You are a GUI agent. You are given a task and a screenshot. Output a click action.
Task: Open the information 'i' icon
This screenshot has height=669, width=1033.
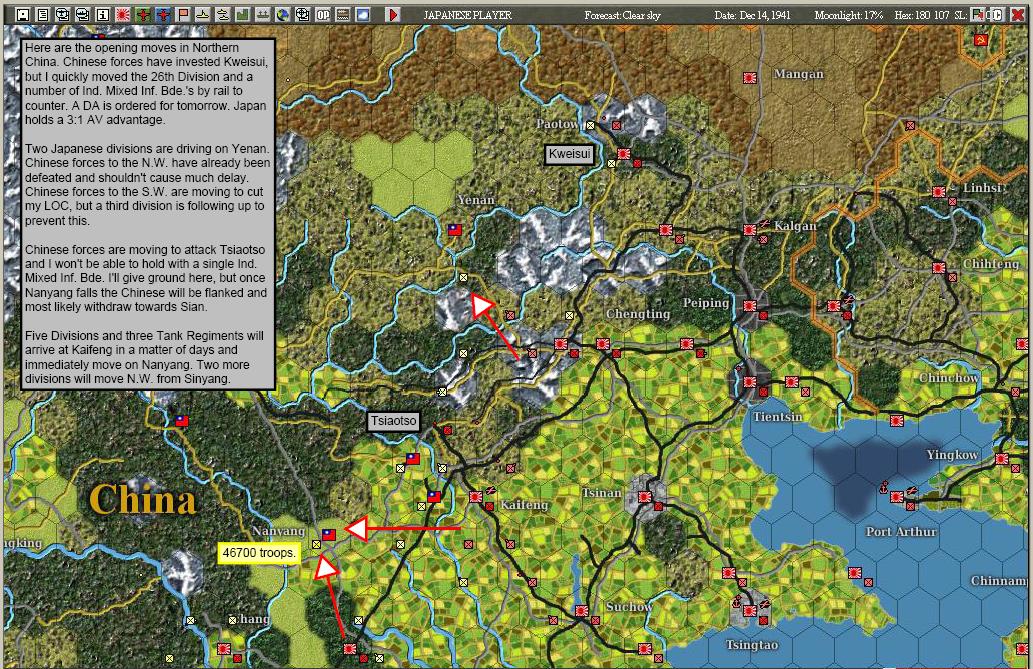pyautogui.click(x=103, y=14)
